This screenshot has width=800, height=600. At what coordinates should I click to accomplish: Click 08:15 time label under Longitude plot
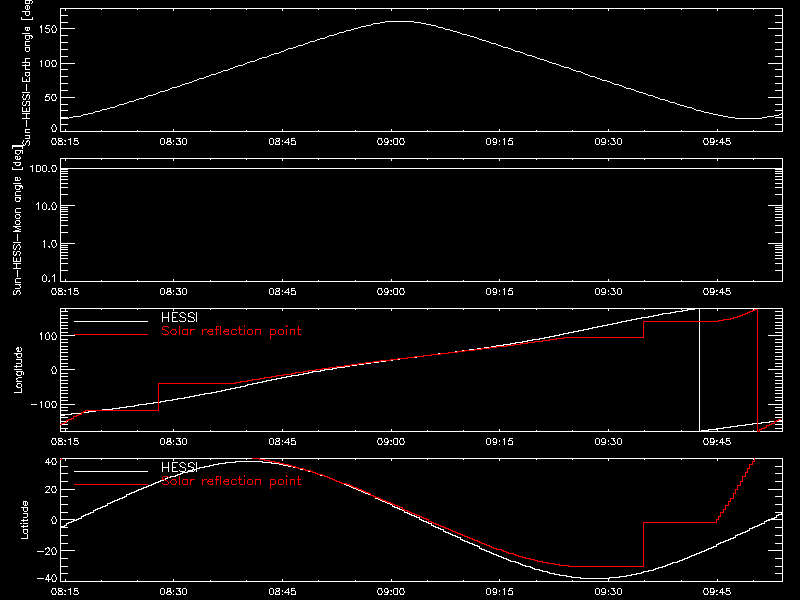click(x=65, y=441)
